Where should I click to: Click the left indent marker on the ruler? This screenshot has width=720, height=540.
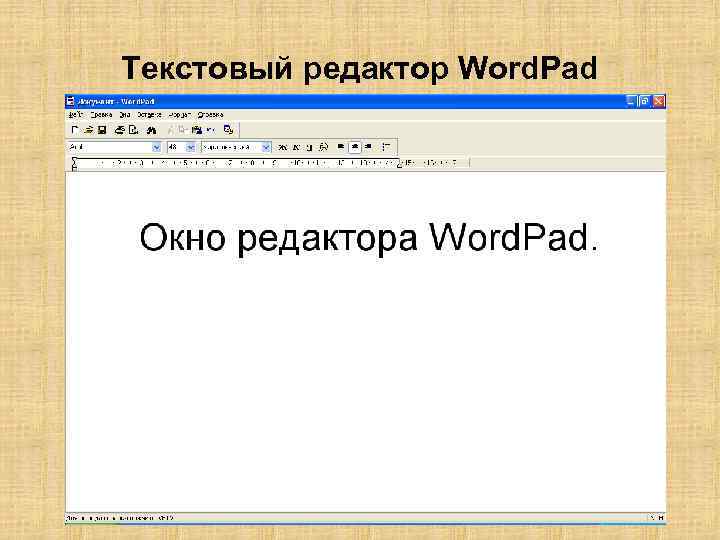pos(74,164)
